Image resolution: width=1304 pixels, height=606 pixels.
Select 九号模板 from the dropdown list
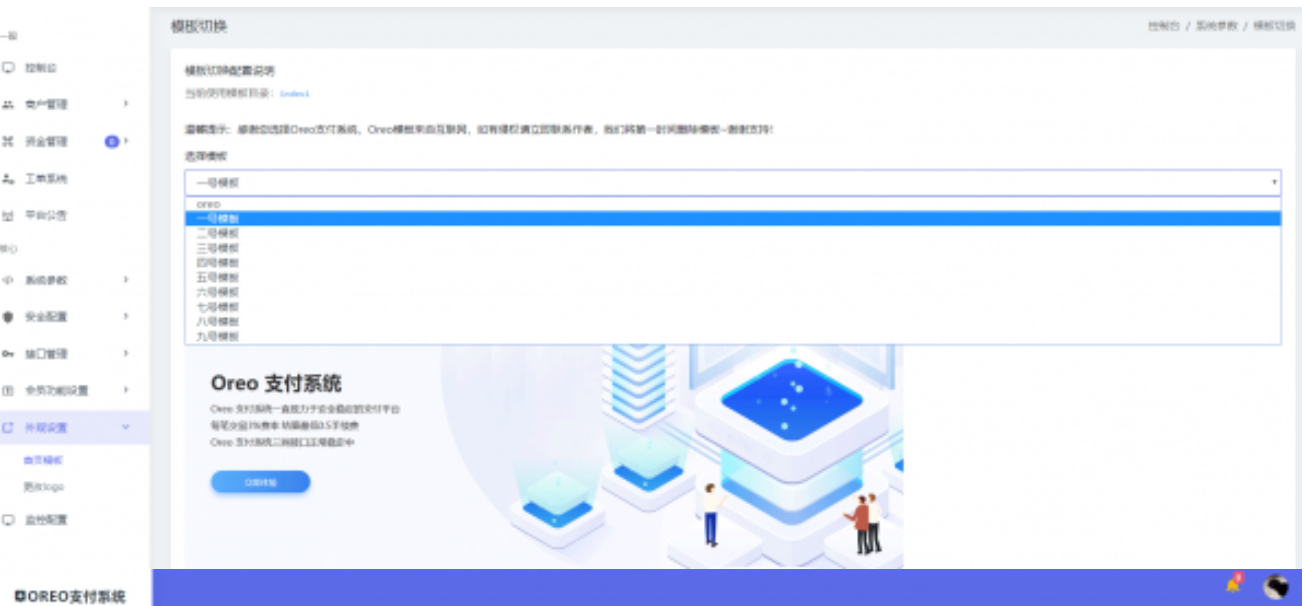tap(733, 337)
